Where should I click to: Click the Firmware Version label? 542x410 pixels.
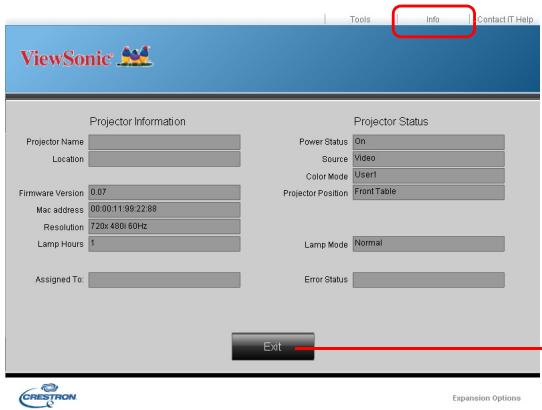pyautogui.click(x=51, y=193)
